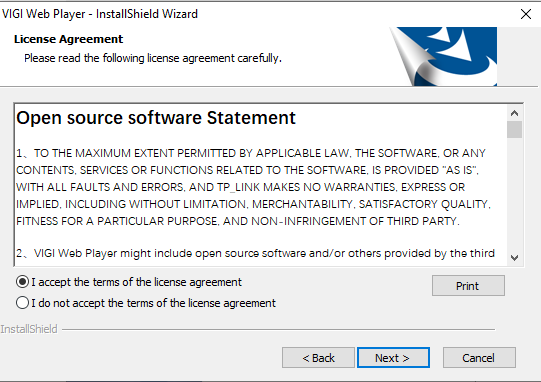The height and width of the screenshot is (382, 541).
Task: Click the 'License Agreement' title text
Action: click(x=68, y=39)
